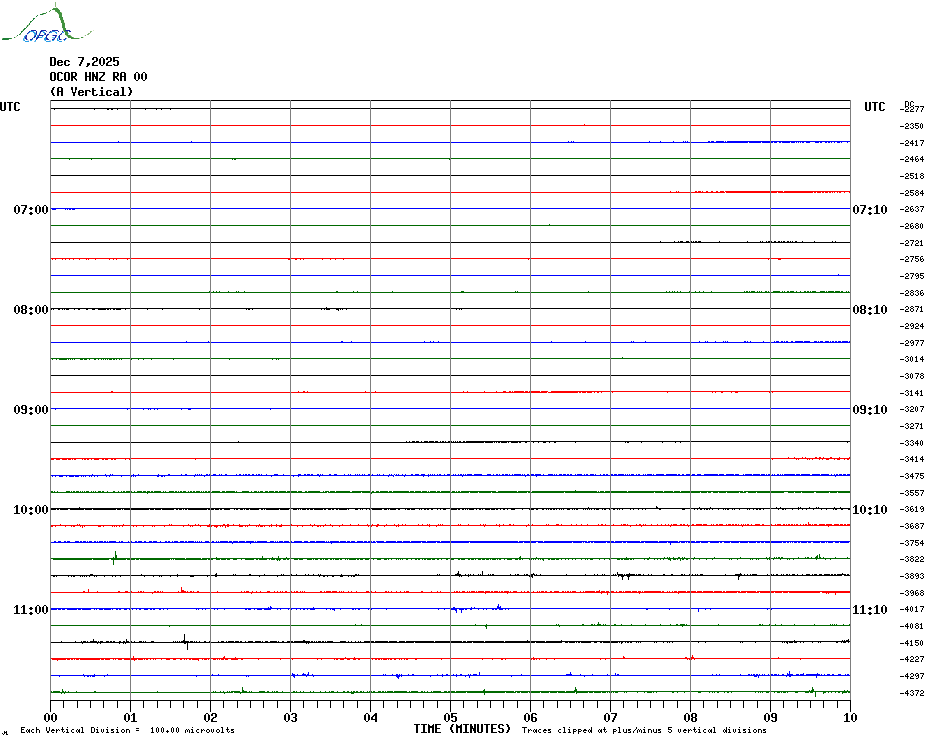Select the 10 minute tick label
Viewport: 930px width, 744px height.
[849, 717]
